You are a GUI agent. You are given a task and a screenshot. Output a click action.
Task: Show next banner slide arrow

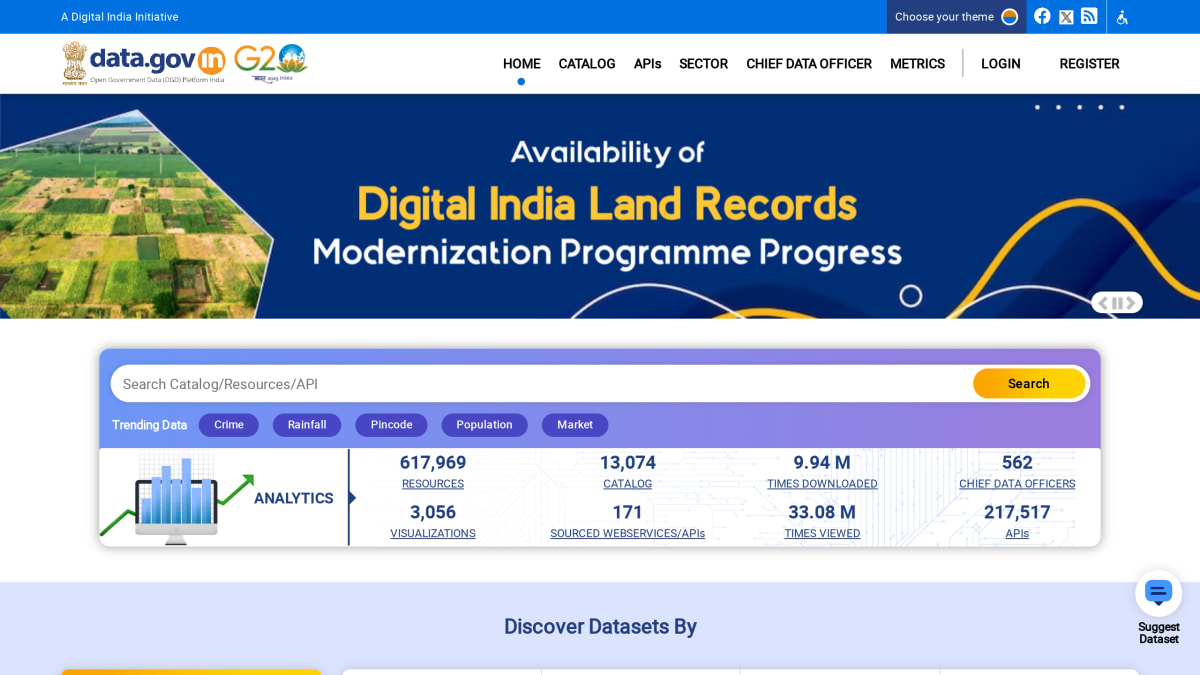[x=1131, y=303]
